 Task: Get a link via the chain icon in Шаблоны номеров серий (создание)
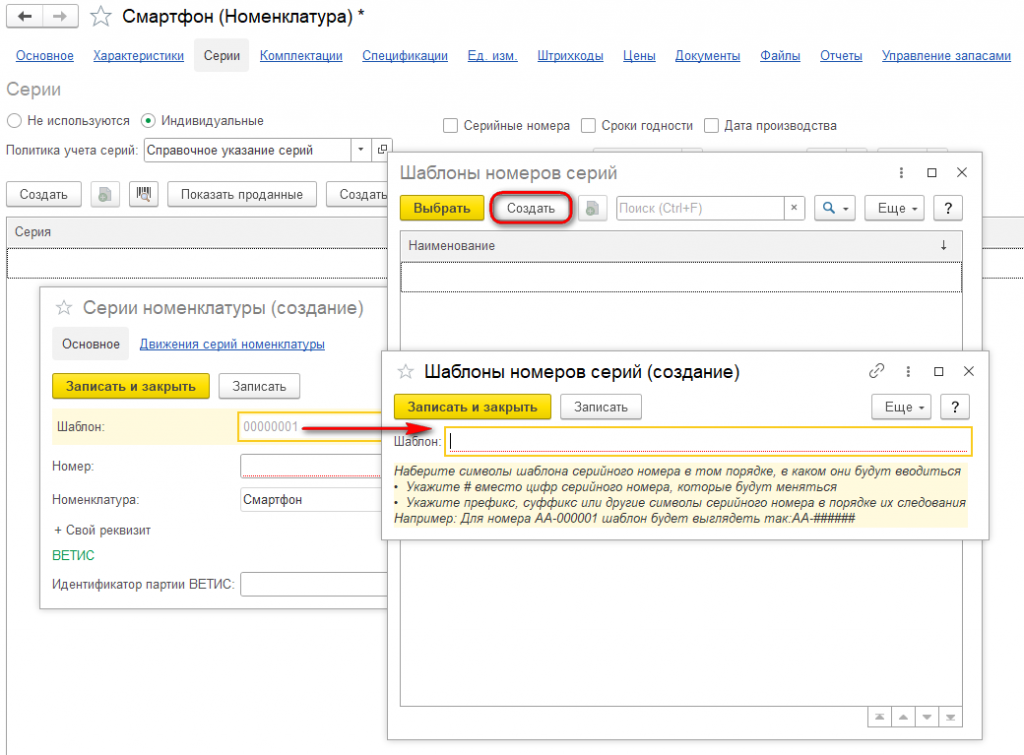pos(876,371)
